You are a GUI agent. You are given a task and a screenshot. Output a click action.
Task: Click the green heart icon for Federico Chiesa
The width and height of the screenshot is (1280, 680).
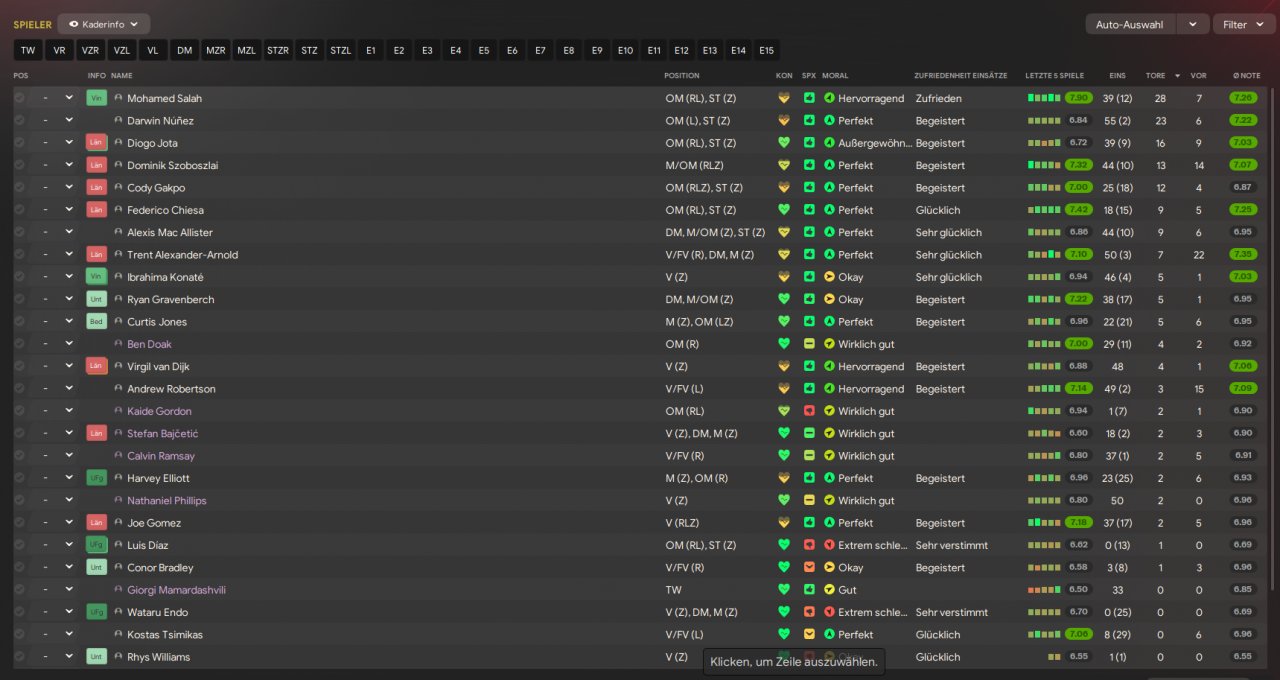point(784,210)
